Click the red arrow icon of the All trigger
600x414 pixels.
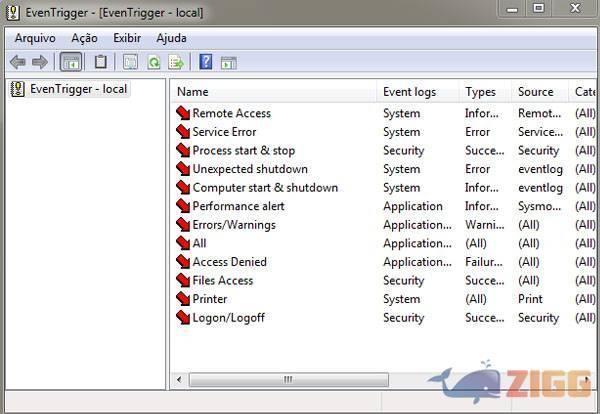click(x=183, y=243)
